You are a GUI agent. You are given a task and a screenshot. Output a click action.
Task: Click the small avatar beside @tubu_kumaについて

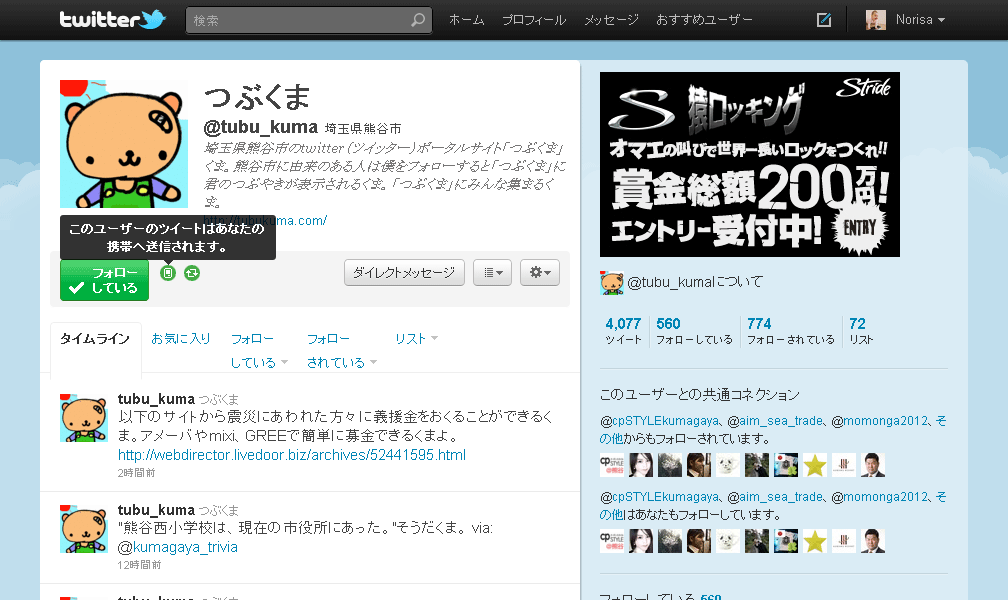(x=611, y=282)
